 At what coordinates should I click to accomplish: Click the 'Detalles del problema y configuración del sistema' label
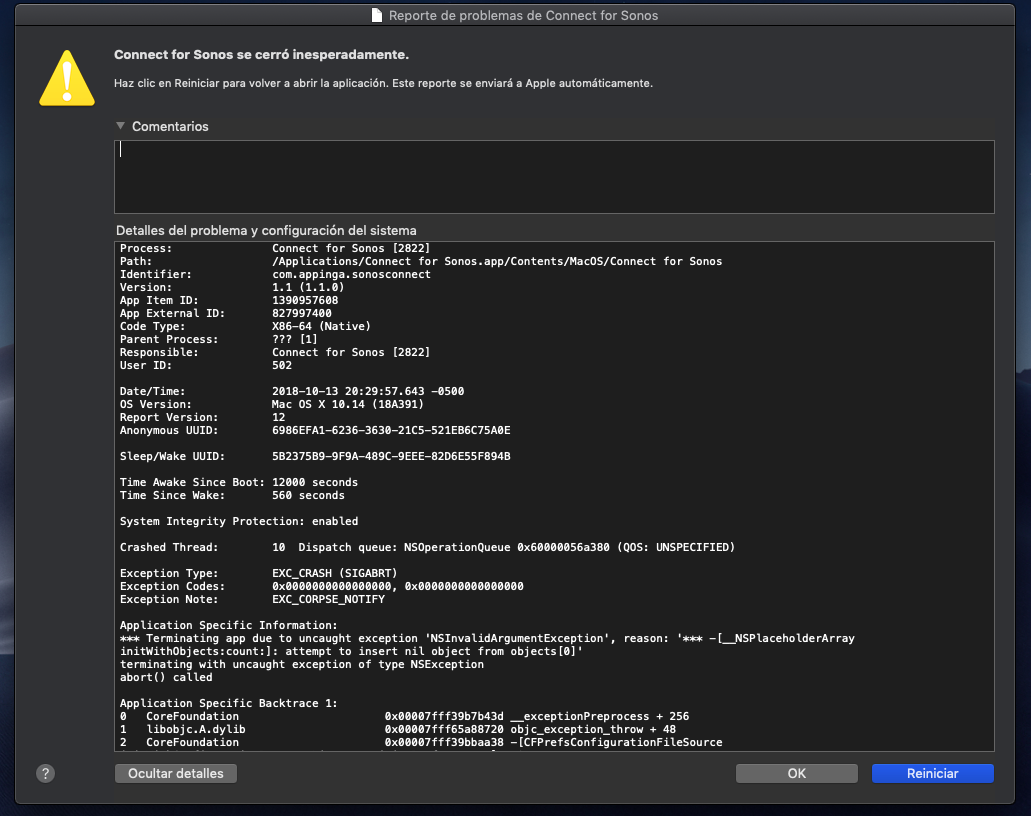(x=266, y=230)
